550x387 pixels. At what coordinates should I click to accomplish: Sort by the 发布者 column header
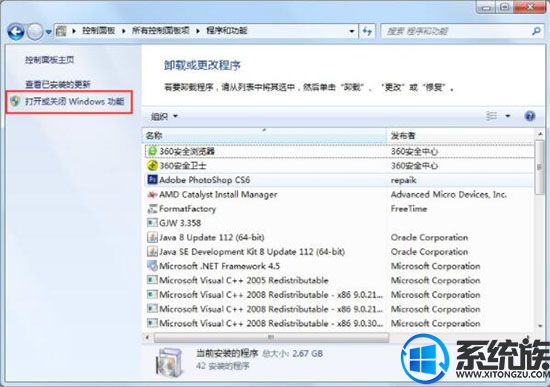(461, 135)
